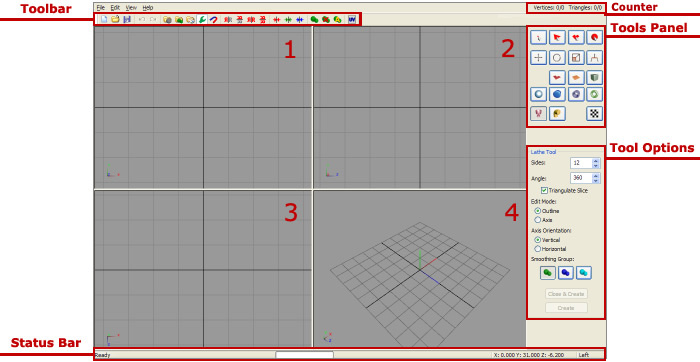Click the X Y Z coordinates readout

(x=529, y=355)
